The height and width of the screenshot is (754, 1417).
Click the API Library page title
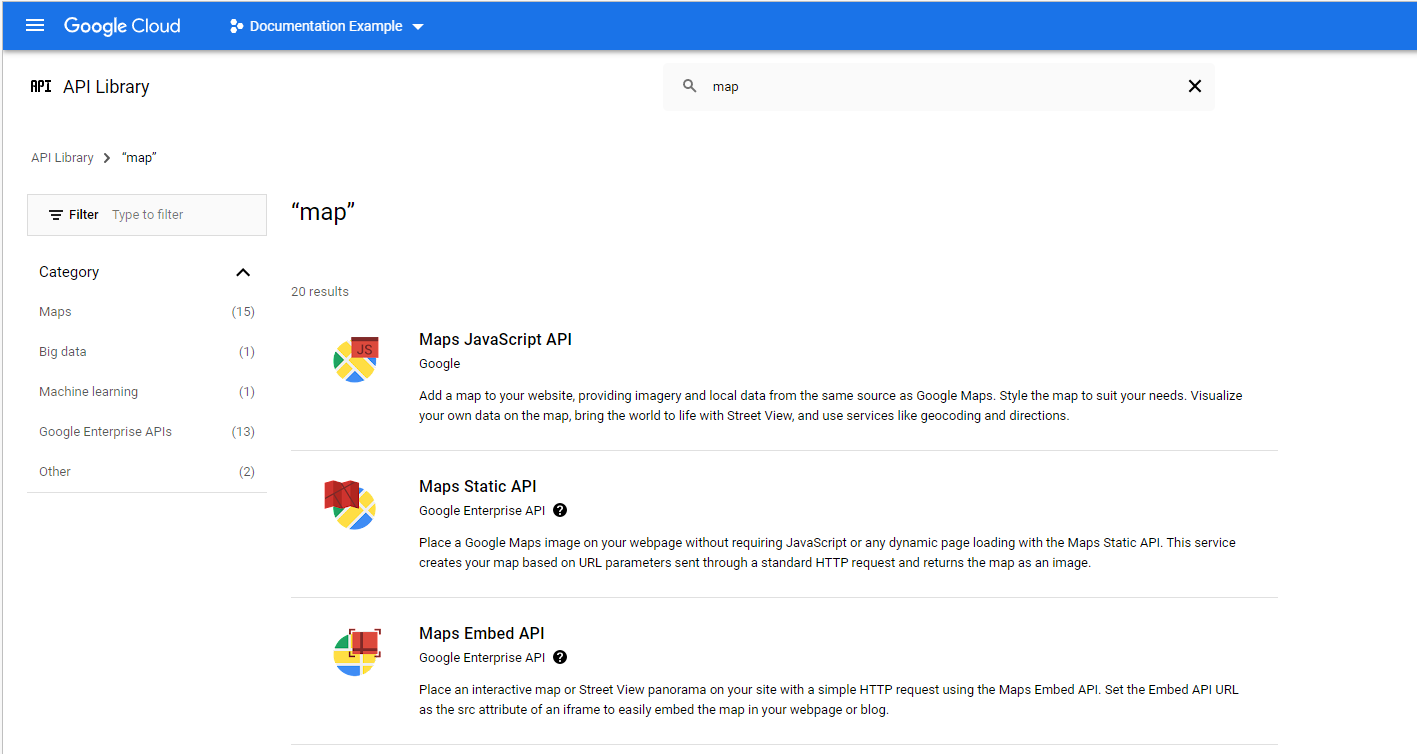(106, 87)
